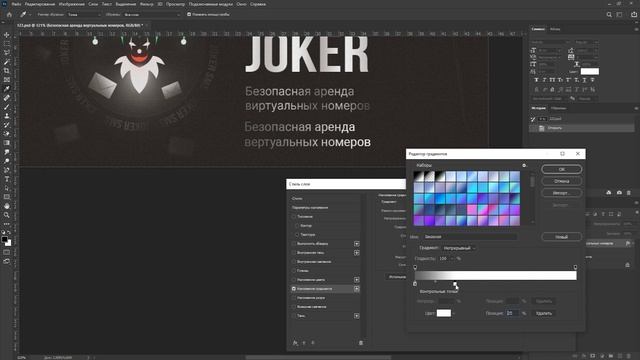This screenshot has width=640, height=360.
Task: Select the Brush tool
Action: (x=7, y=107)
